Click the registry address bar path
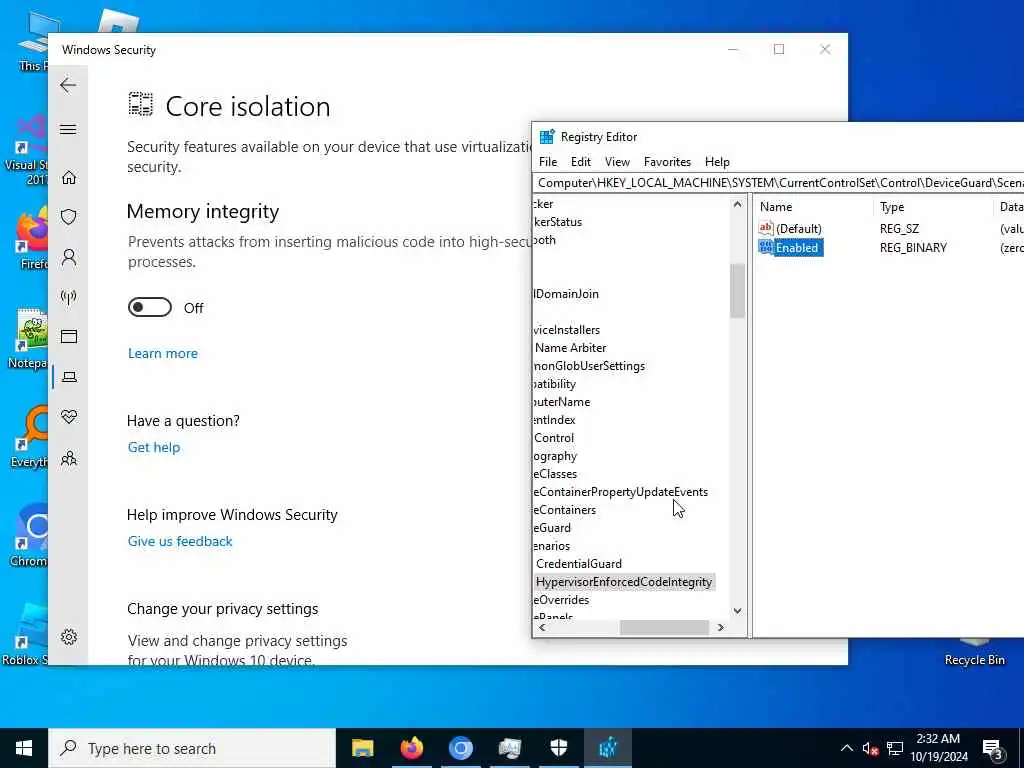Screen dimensions: 1024x768 778,183
